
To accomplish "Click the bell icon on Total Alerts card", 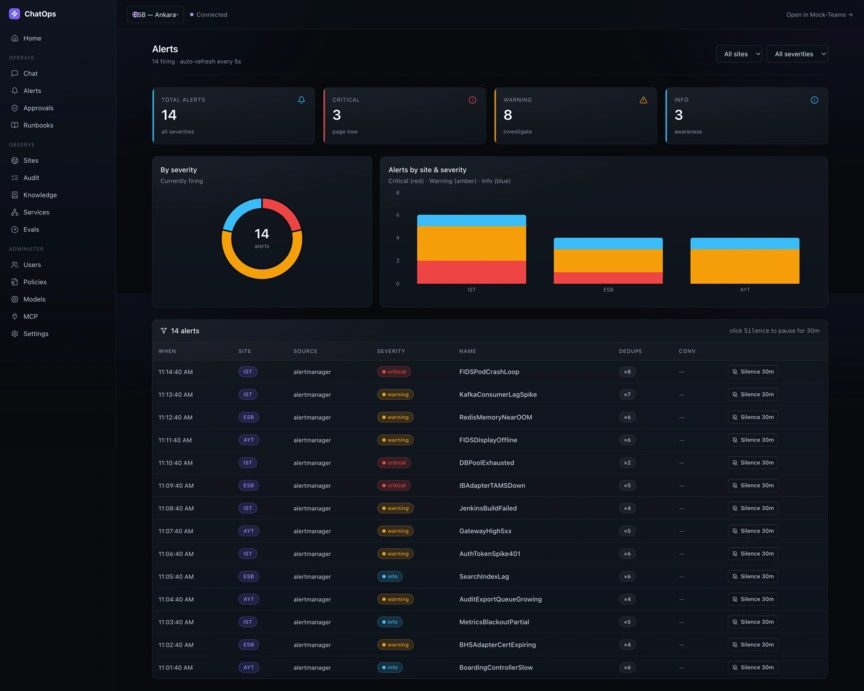I will (x=301, y=100).
